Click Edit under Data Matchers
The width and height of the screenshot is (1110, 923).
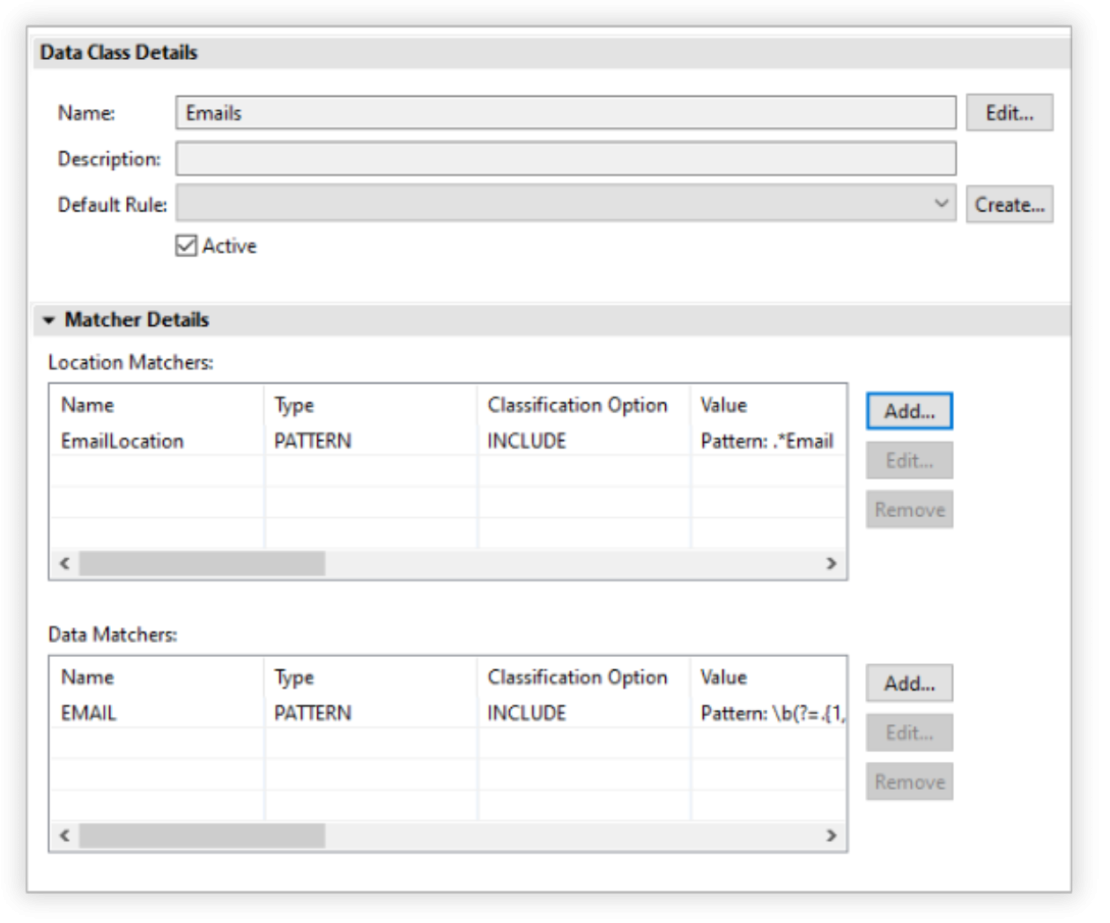click(x=908, y=733)
